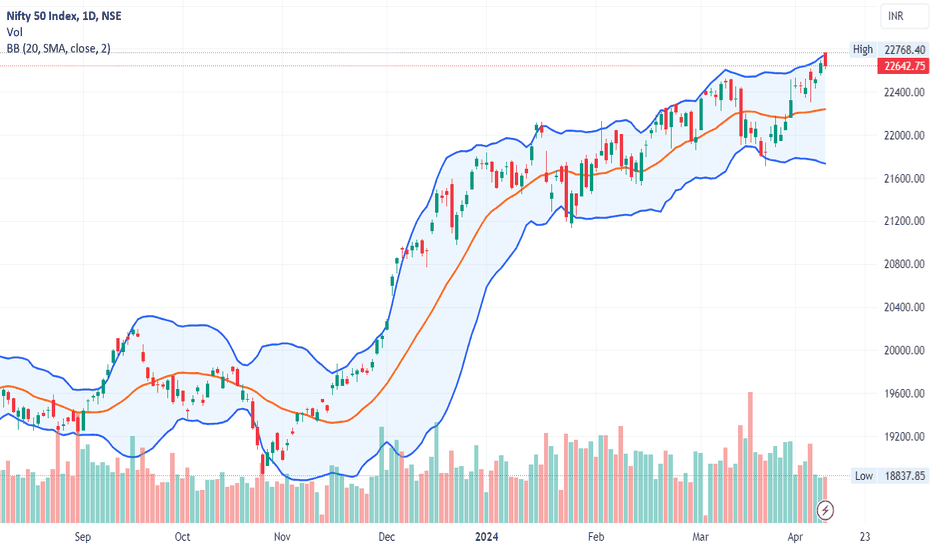Screen dimensions: 932x550
Task: Click the Low 18837.85 price label
Action: (889, 476)
